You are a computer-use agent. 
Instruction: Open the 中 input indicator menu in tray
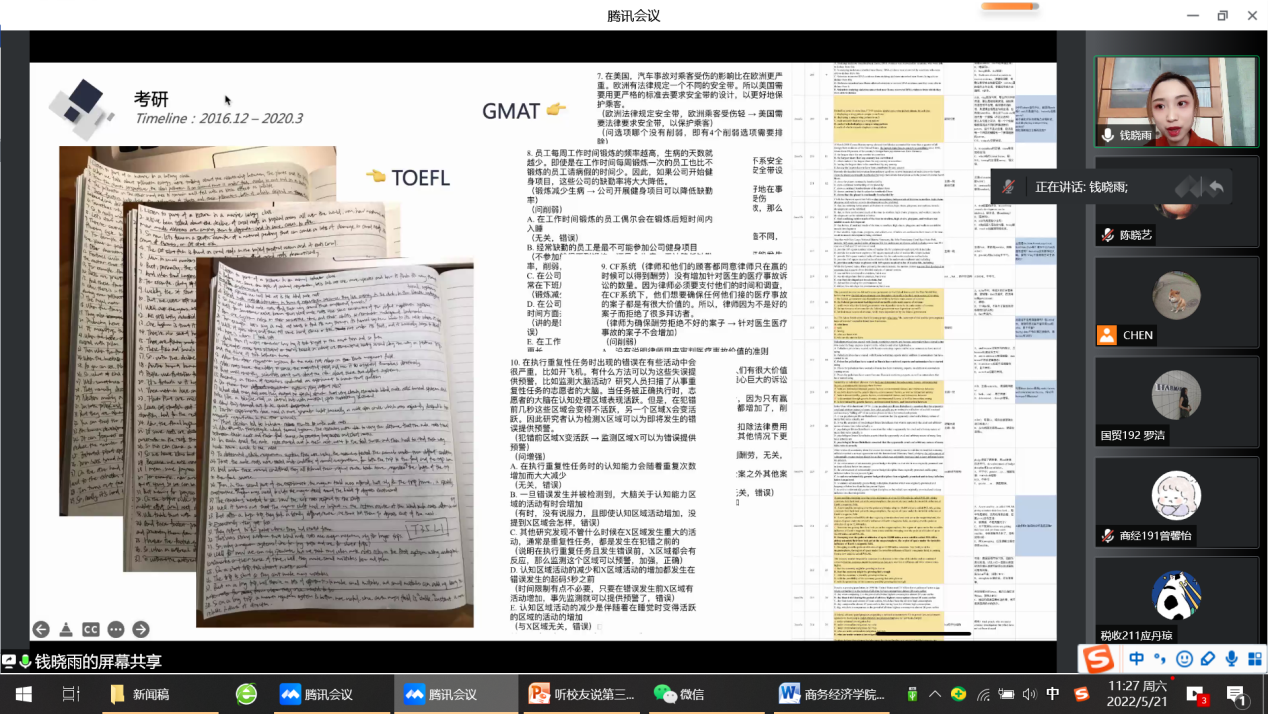(1052, 693)
